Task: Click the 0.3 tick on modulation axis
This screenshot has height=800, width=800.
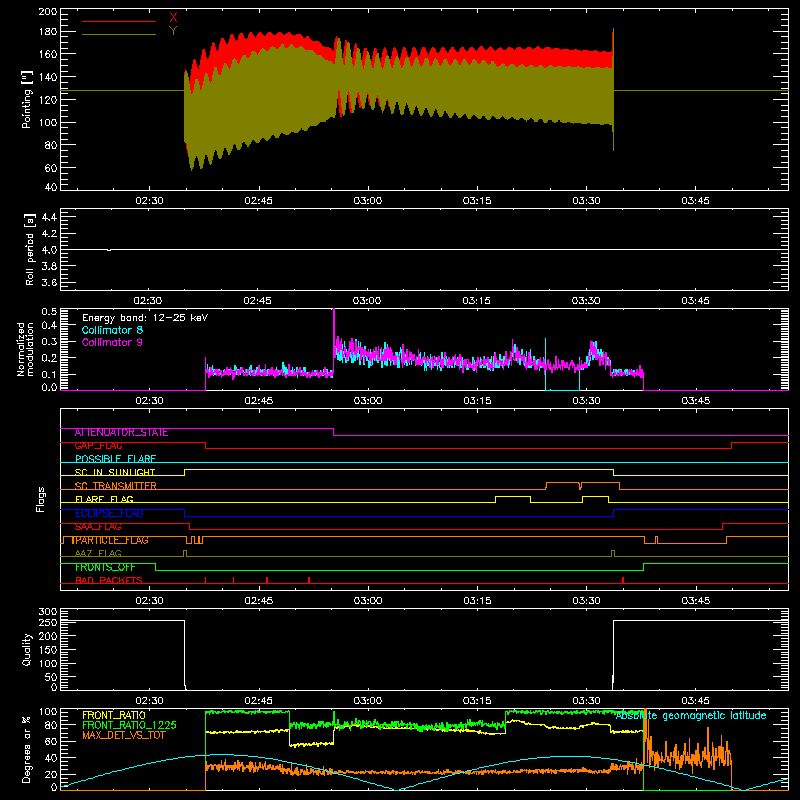Action: [x=49, y=342]
